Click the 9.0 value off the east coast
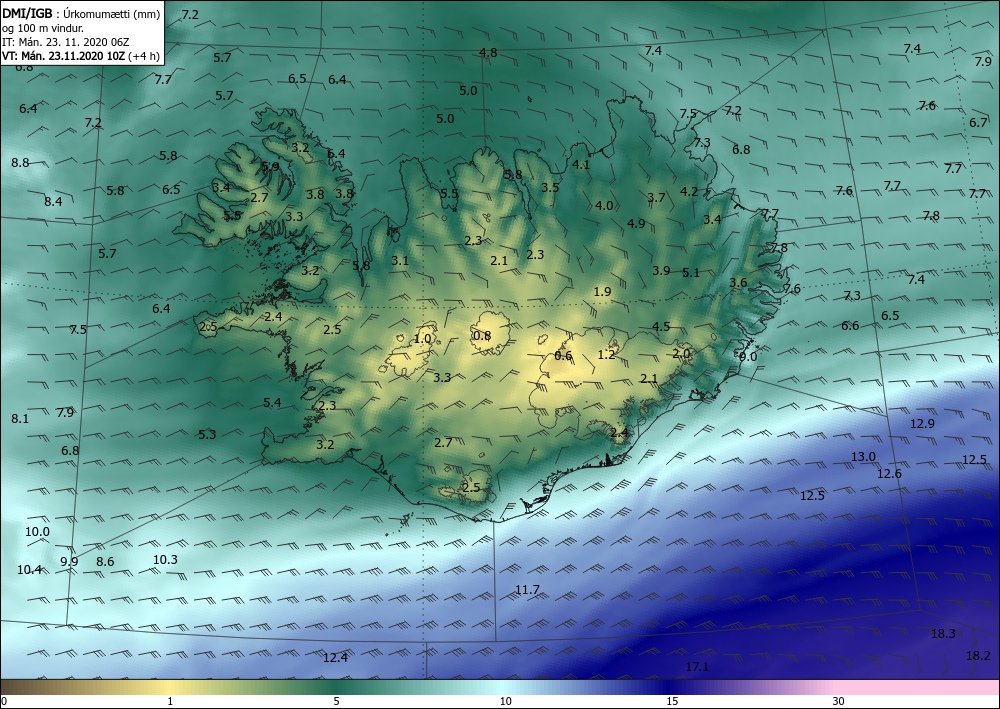Screen dimensions: 1000x709 [x=748, y=356]
